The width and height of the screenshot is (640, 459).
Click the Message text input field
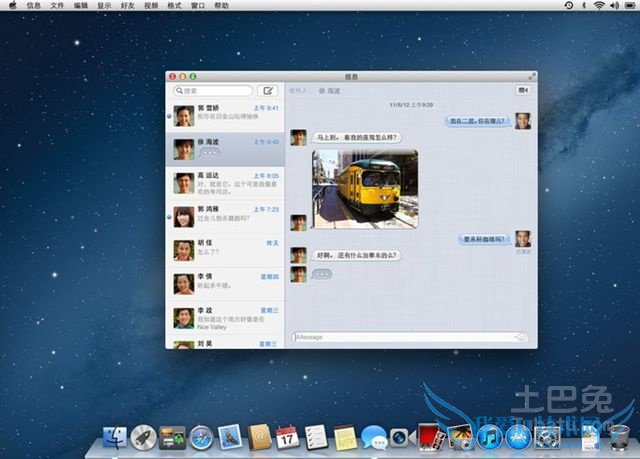(x=400, y=337)
